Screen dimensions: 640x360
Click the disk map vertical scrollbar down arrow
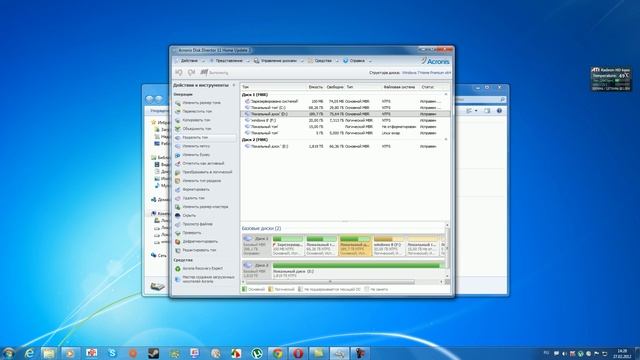(447, 277)
